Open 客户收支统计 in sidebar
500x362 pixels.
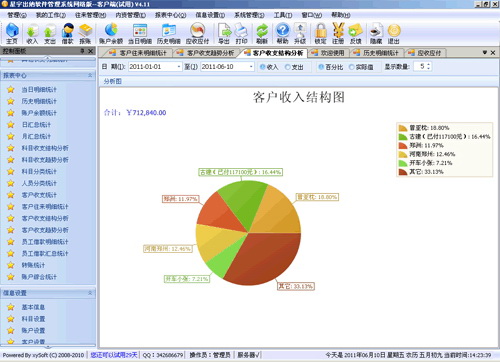(x=39, y=195)
